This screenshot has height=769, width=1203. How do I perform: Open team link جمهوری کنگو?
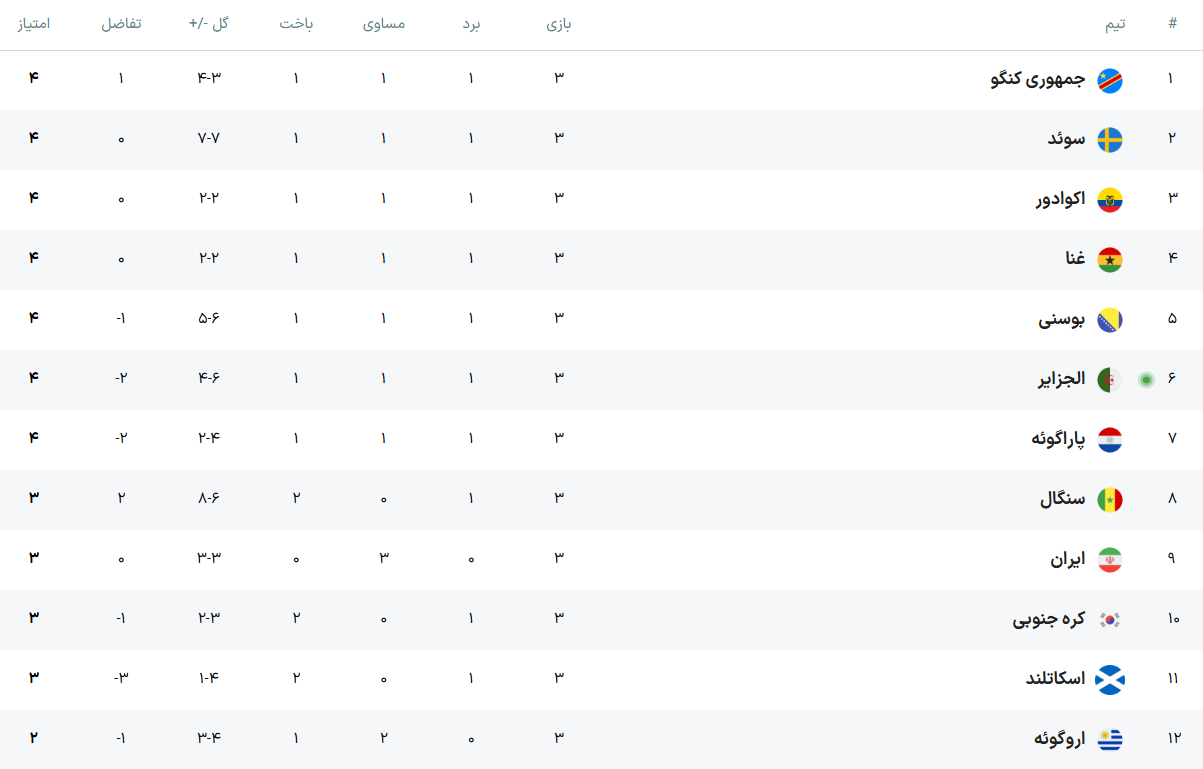pyautogui.click(x=1037, y=79)
